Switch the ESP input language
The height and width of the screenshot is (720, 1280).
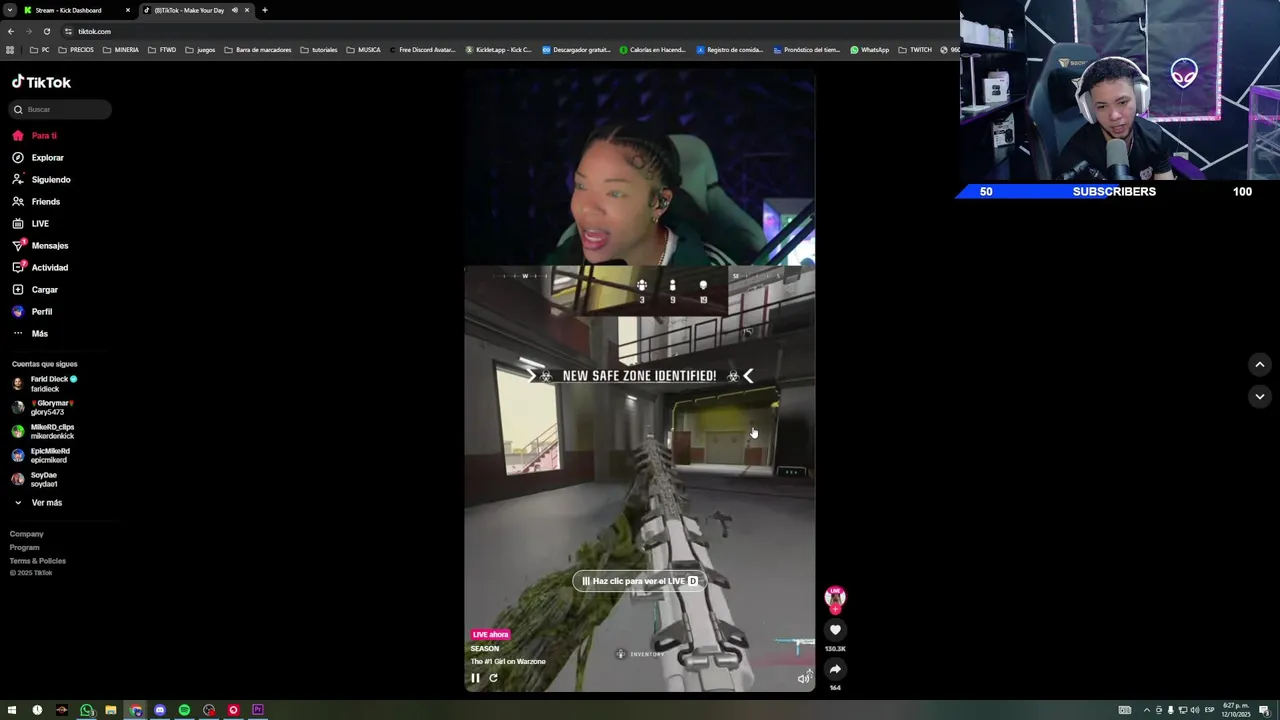click(1209, 710)
